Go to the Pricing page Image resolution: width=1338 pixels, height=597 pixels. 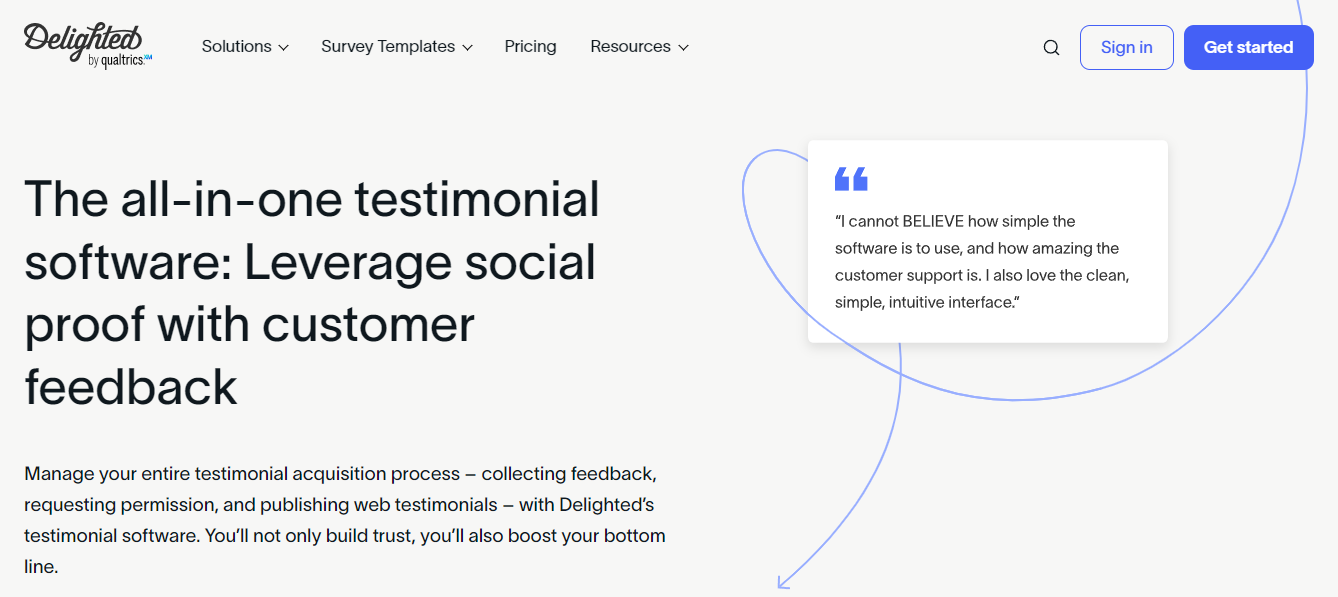click(530, 46)
